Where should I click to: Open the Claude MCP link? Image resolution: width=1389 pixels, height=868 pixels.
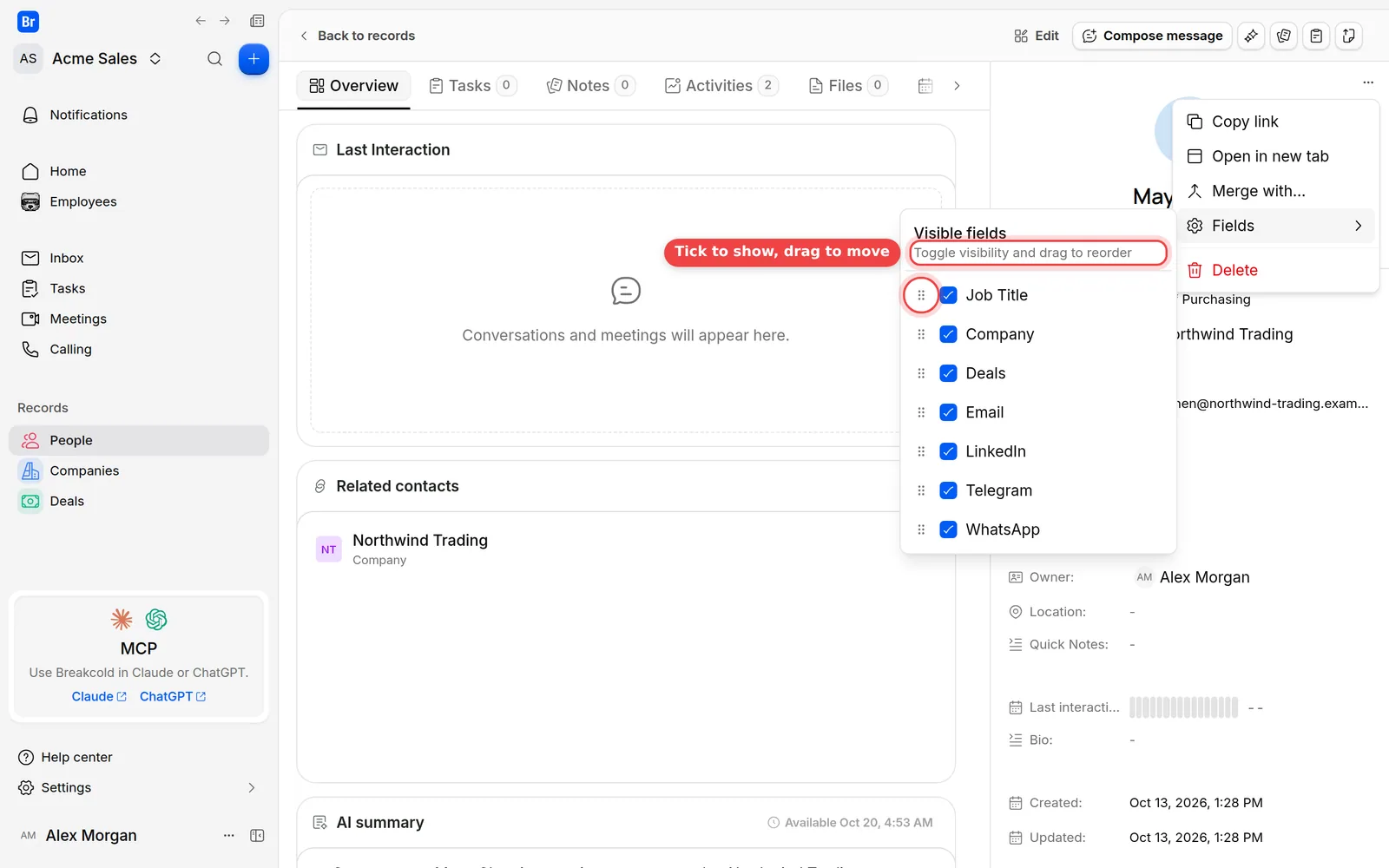click(99, 696)
